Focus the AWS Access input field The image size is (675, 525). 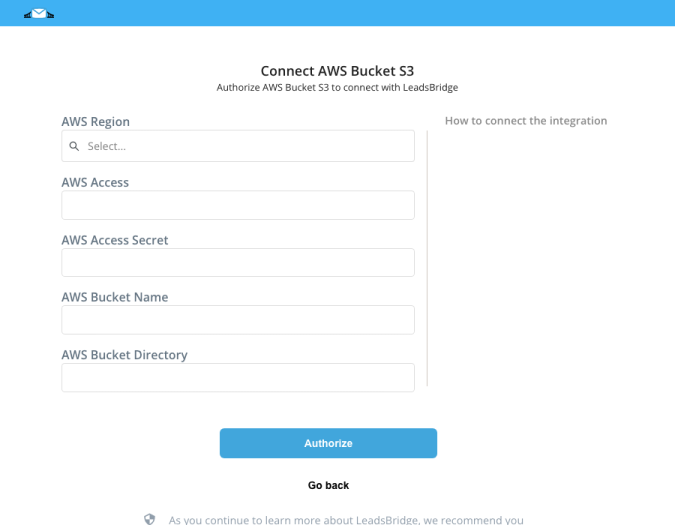coord(238,205)
